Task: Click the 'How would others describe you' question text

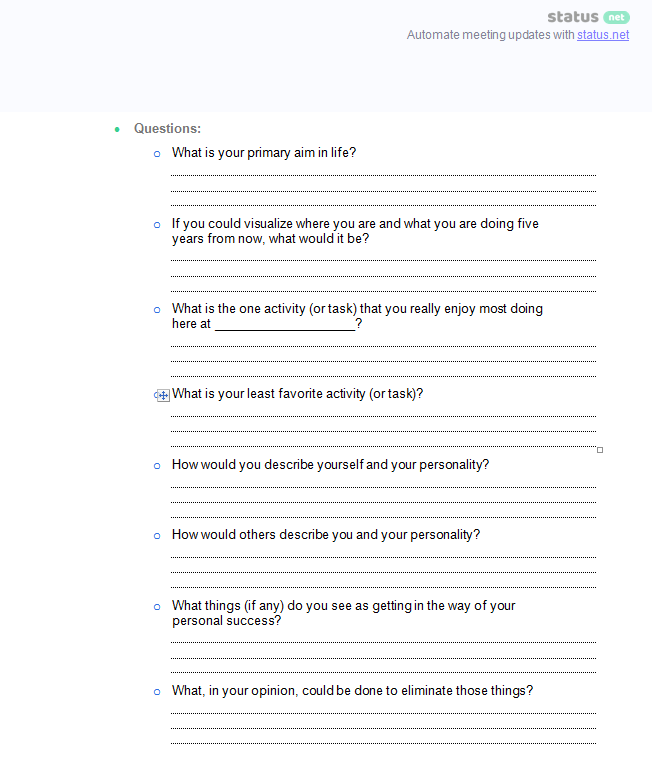Action: pyautogui.click(x=325, y=535)
